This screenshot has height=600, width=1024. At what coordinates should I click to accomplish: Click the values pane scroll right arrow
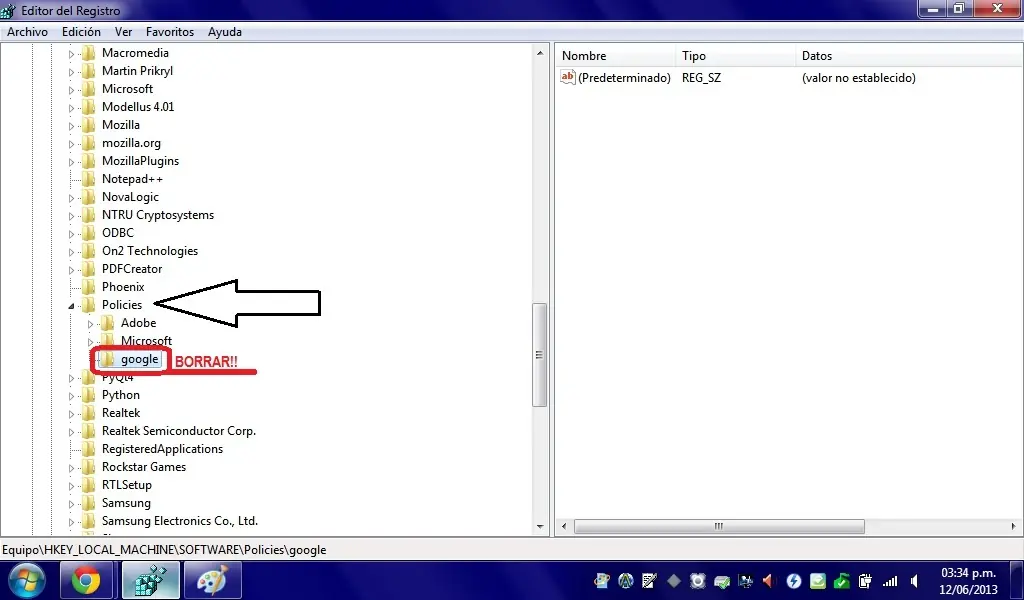pos(1014,526)
